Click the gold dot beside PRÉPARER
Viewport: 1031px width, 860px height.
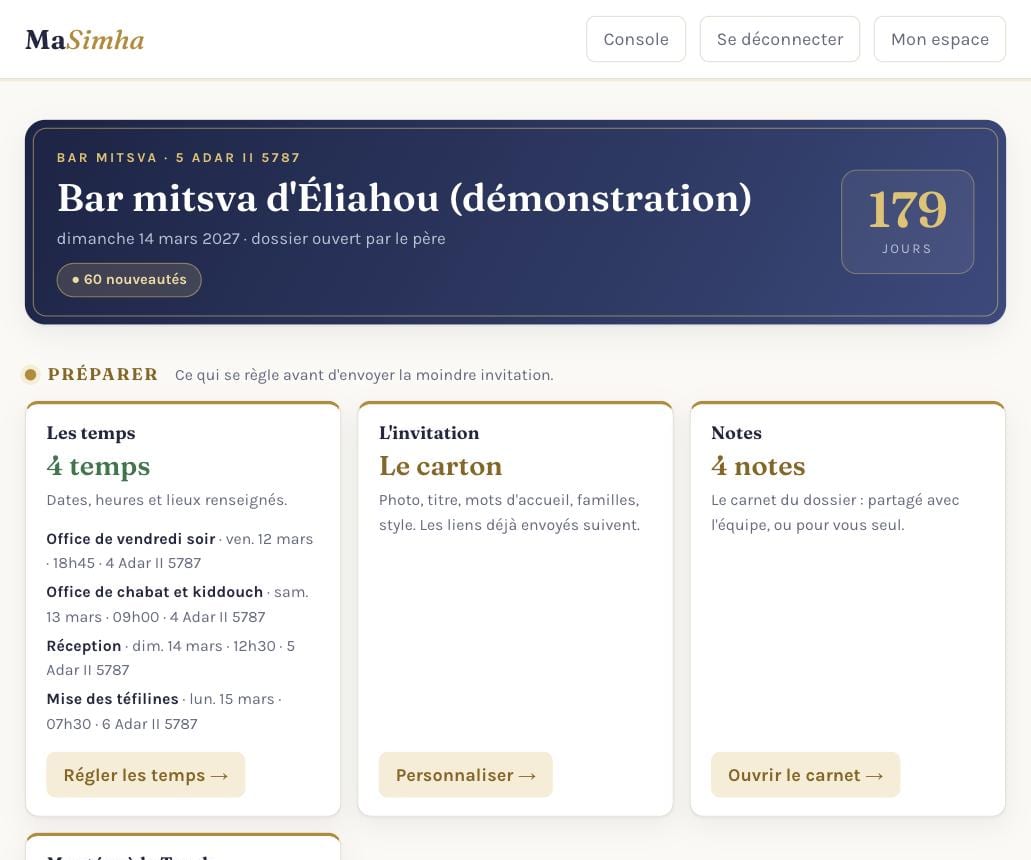tap(30, 375)
